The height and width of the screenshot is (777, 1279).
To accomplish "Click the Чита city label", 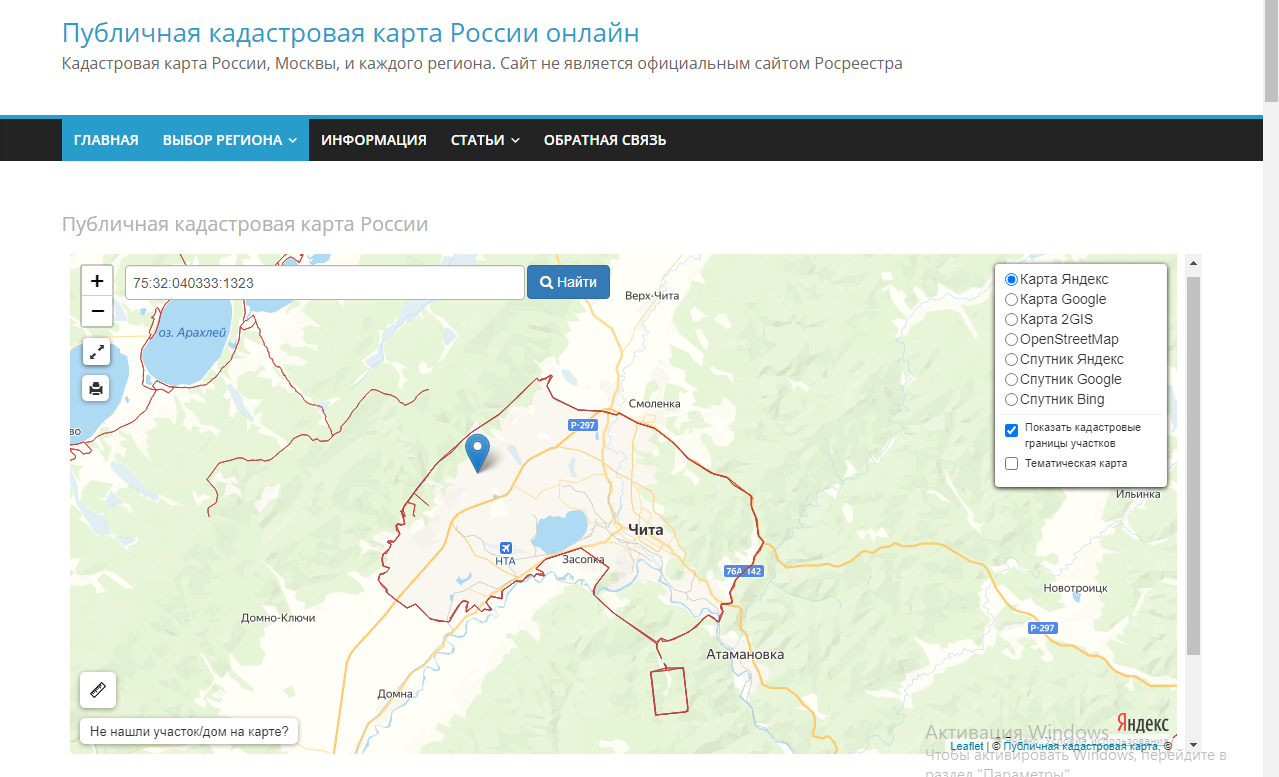I will click(645, 530).
